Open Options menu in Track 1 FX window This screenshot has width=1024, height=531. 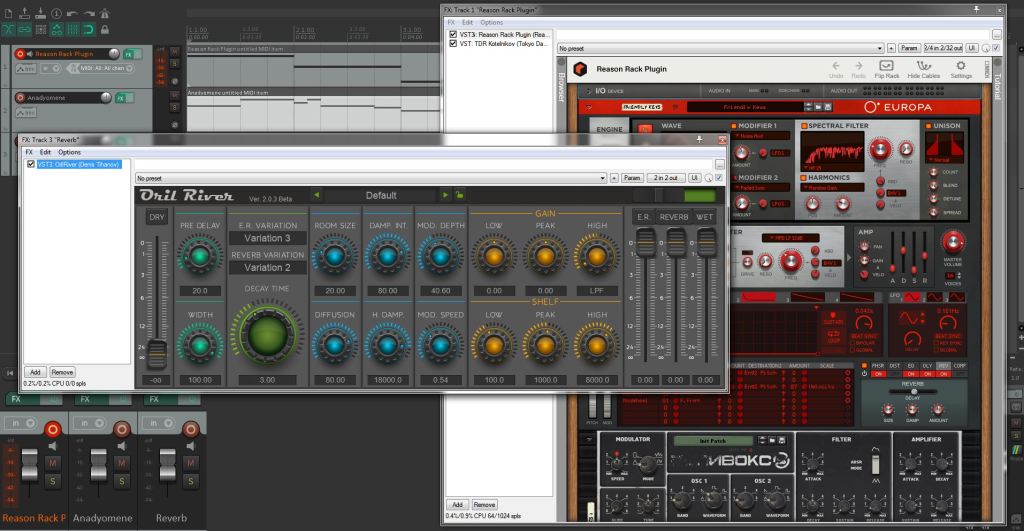coord(491,22)
